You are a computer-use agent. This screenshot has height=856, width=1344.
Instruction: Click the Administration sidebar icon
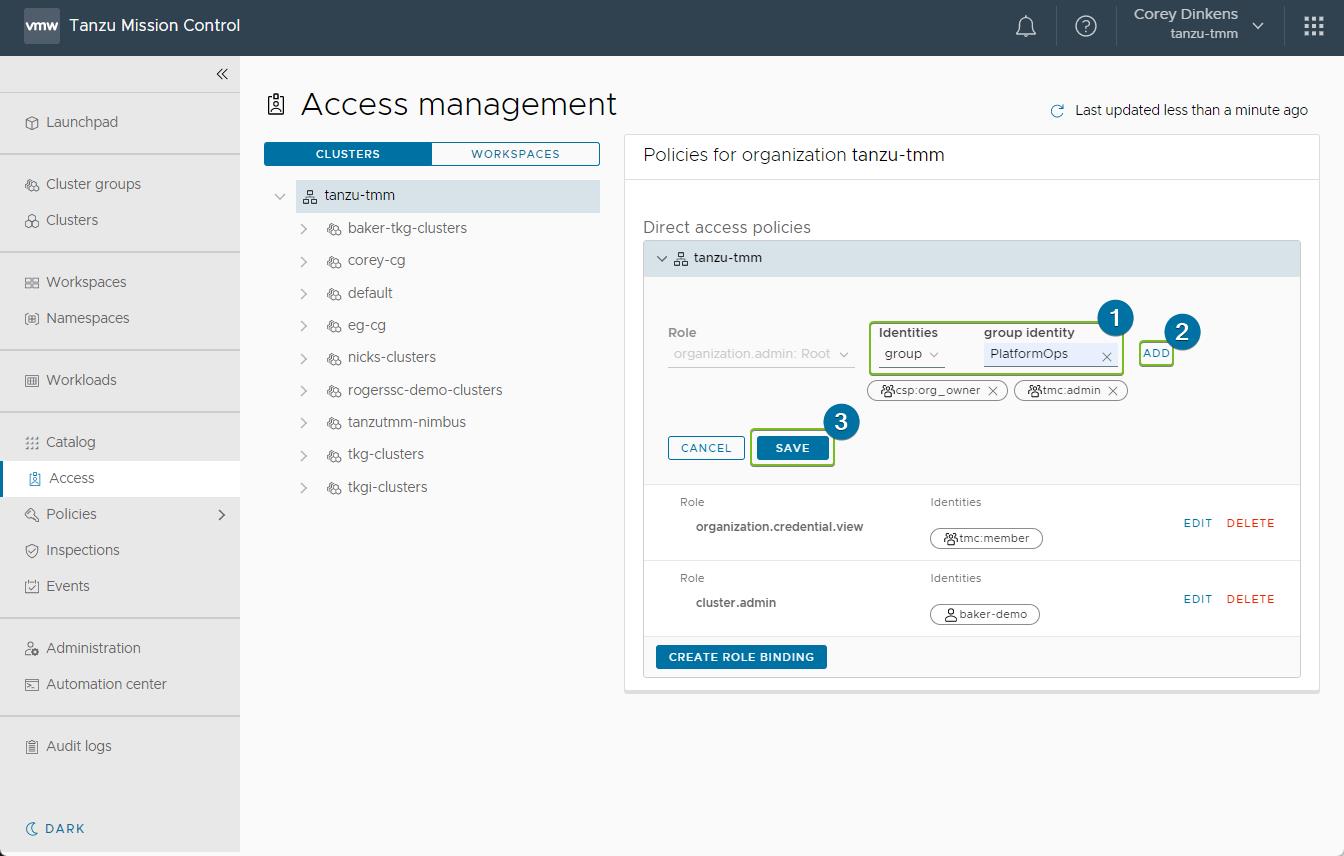(x=32, y=649)
